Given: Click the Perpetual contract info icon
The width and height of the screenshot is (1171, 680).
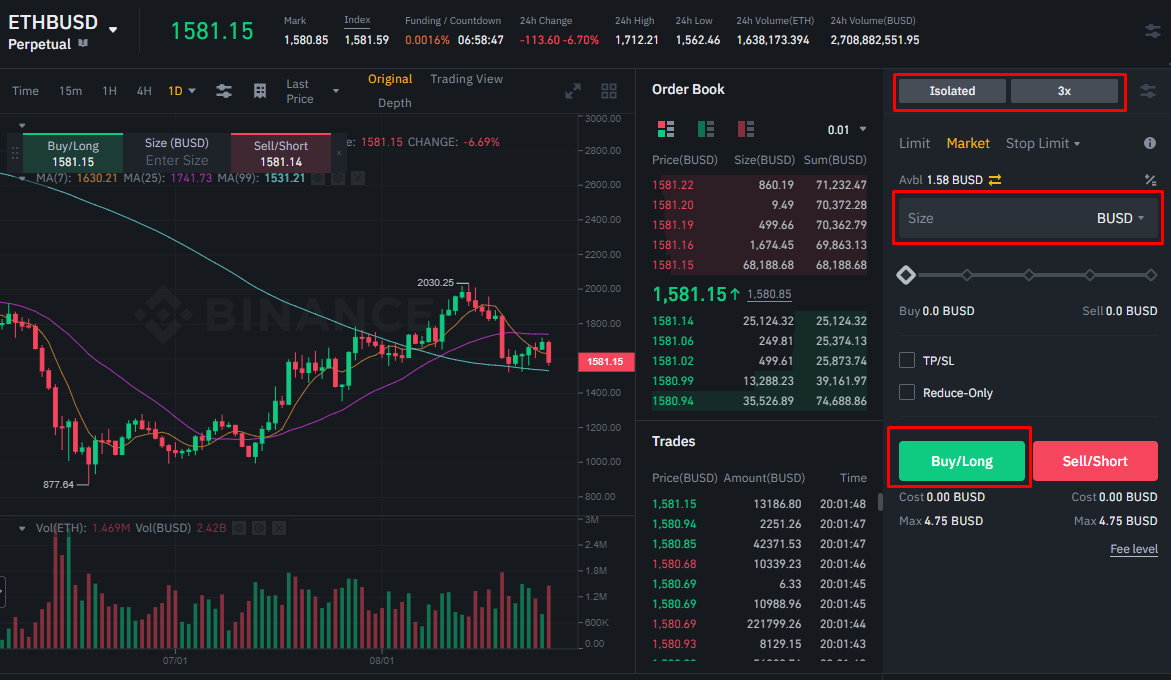Looking at the screenshot, I should tap(83, 44).
